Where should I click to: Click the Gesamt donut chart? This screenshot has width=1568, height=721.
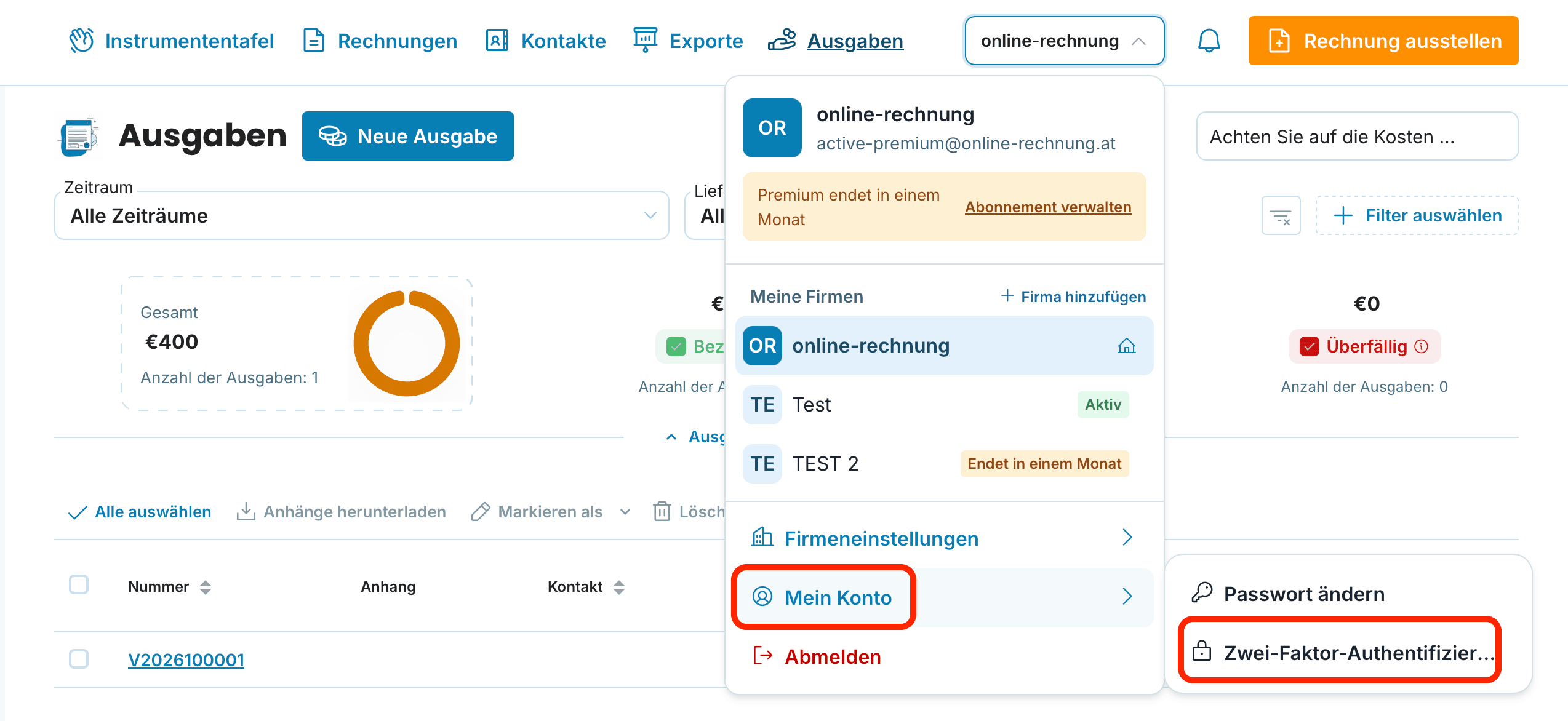click(407, 343)
